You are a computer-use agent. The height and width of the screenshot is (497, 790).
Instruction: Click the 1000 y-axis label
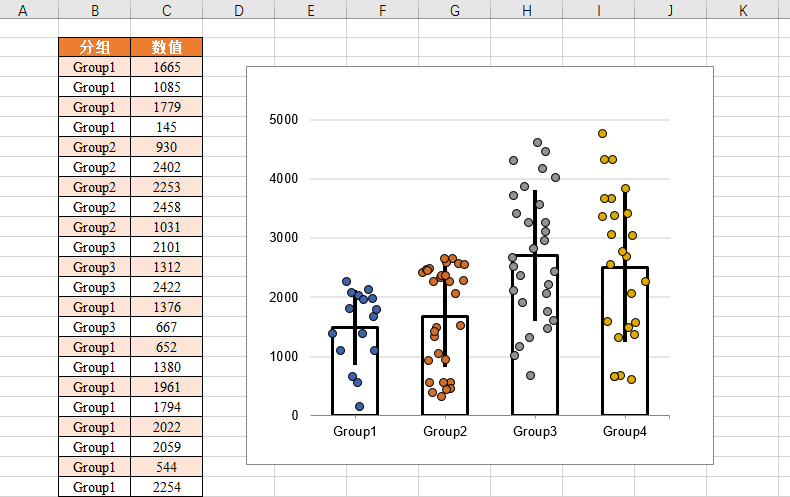[284, 356]
